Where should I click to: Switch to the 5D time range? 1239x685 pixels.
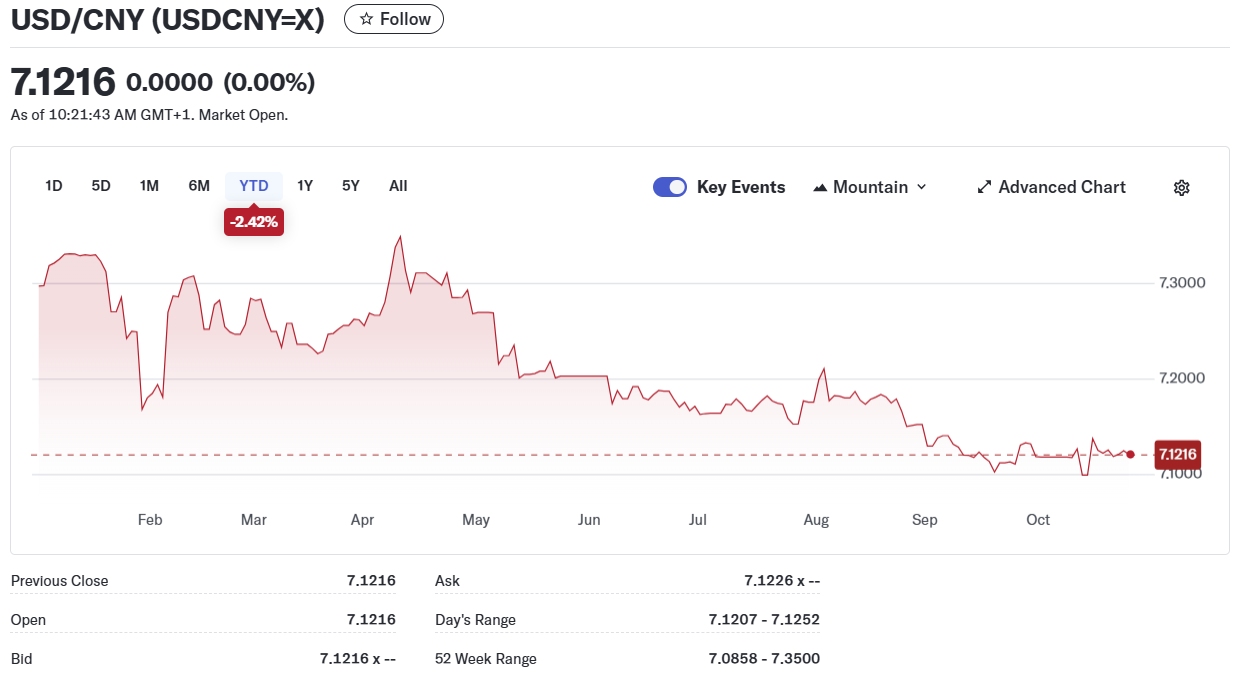101,186
